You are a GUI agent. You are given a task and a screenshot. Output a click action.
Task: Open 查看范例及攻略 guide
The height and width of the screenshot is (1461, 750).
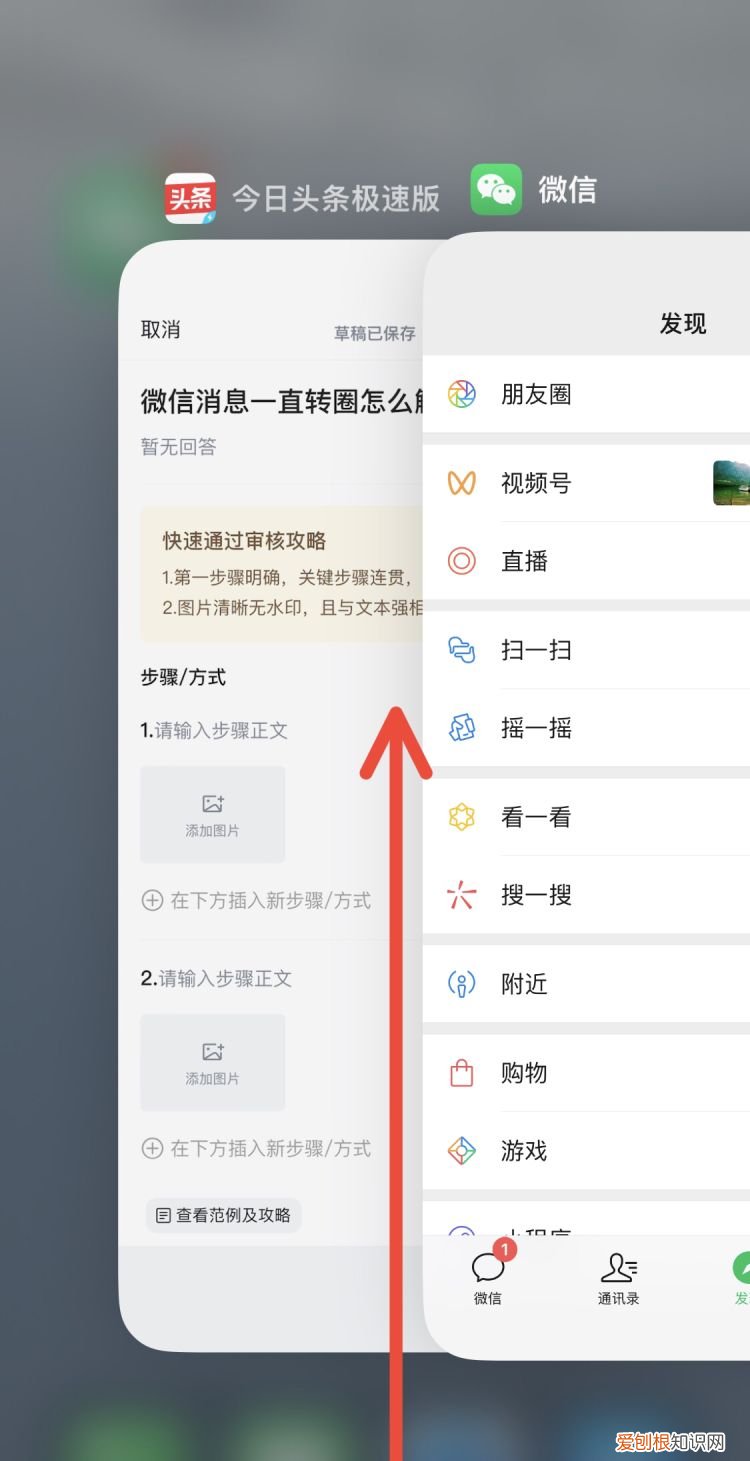[222, 1215]
